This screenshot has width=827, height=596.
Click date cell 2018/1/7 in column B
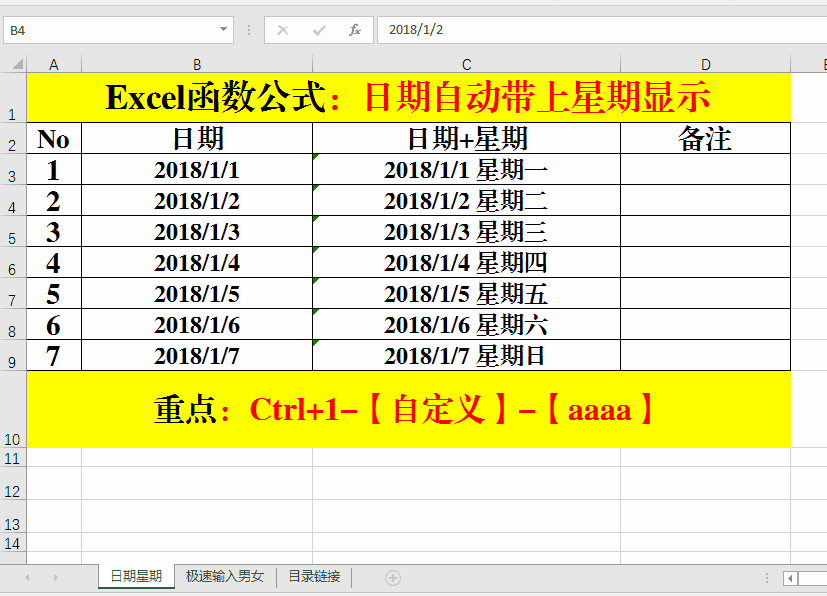point(197,355)
